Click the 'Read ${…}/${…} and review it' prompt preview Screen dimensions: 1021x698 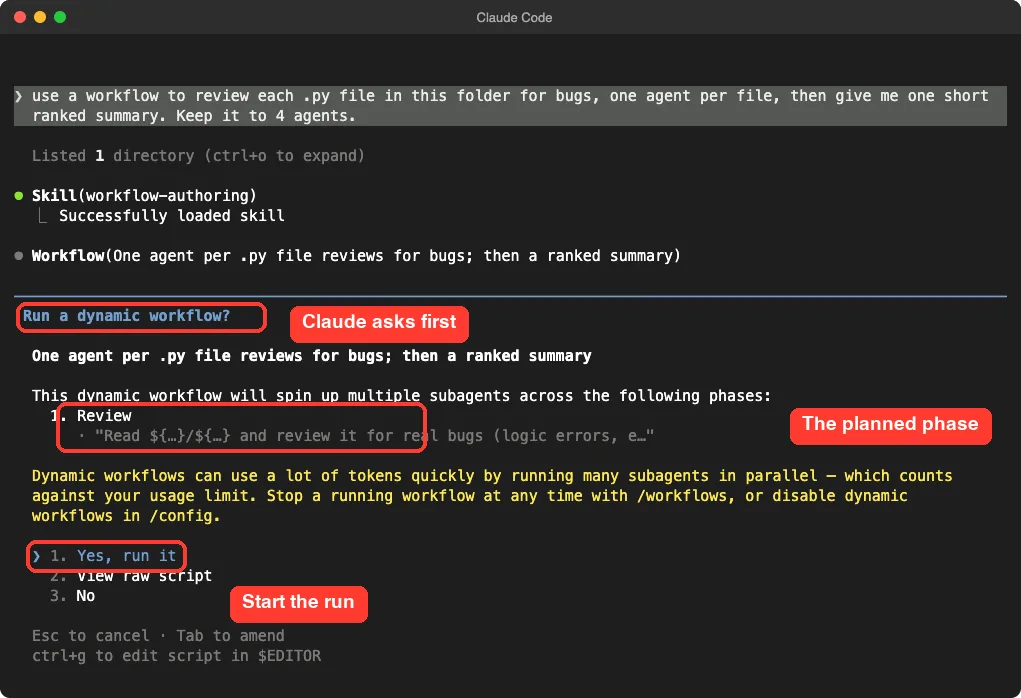click(374, 436)
